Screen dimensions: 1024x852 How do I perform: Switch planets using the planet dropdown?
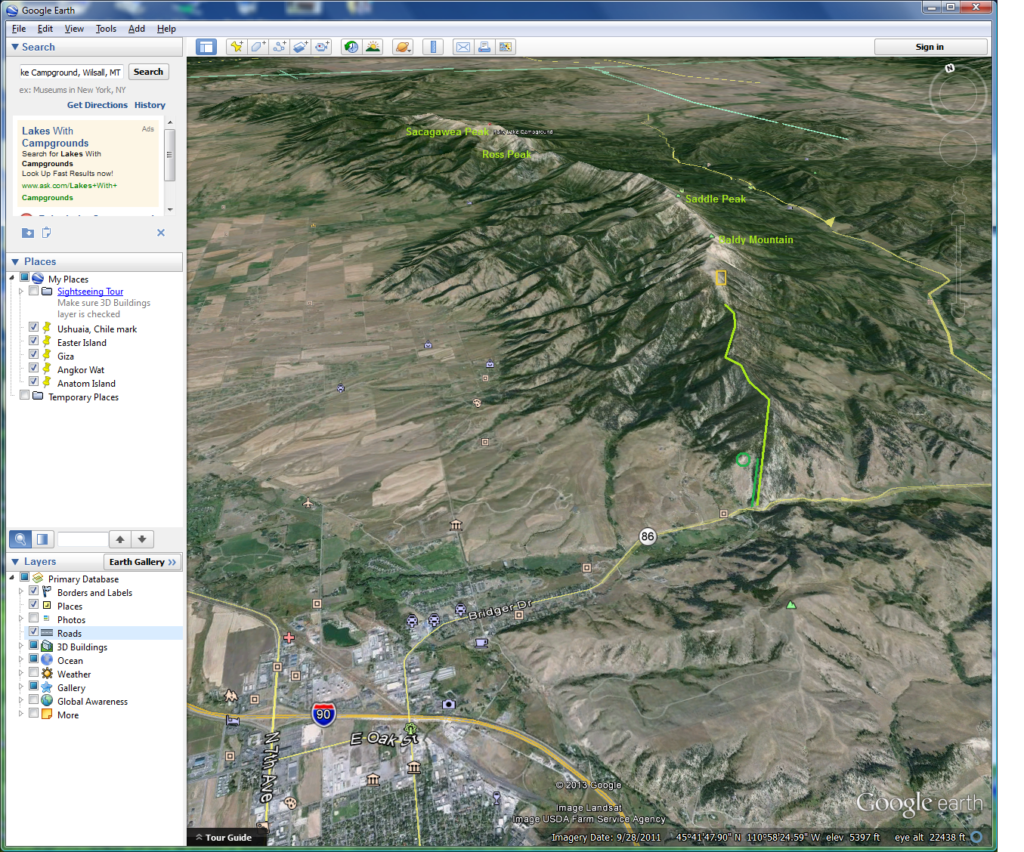tap(402, 47)
